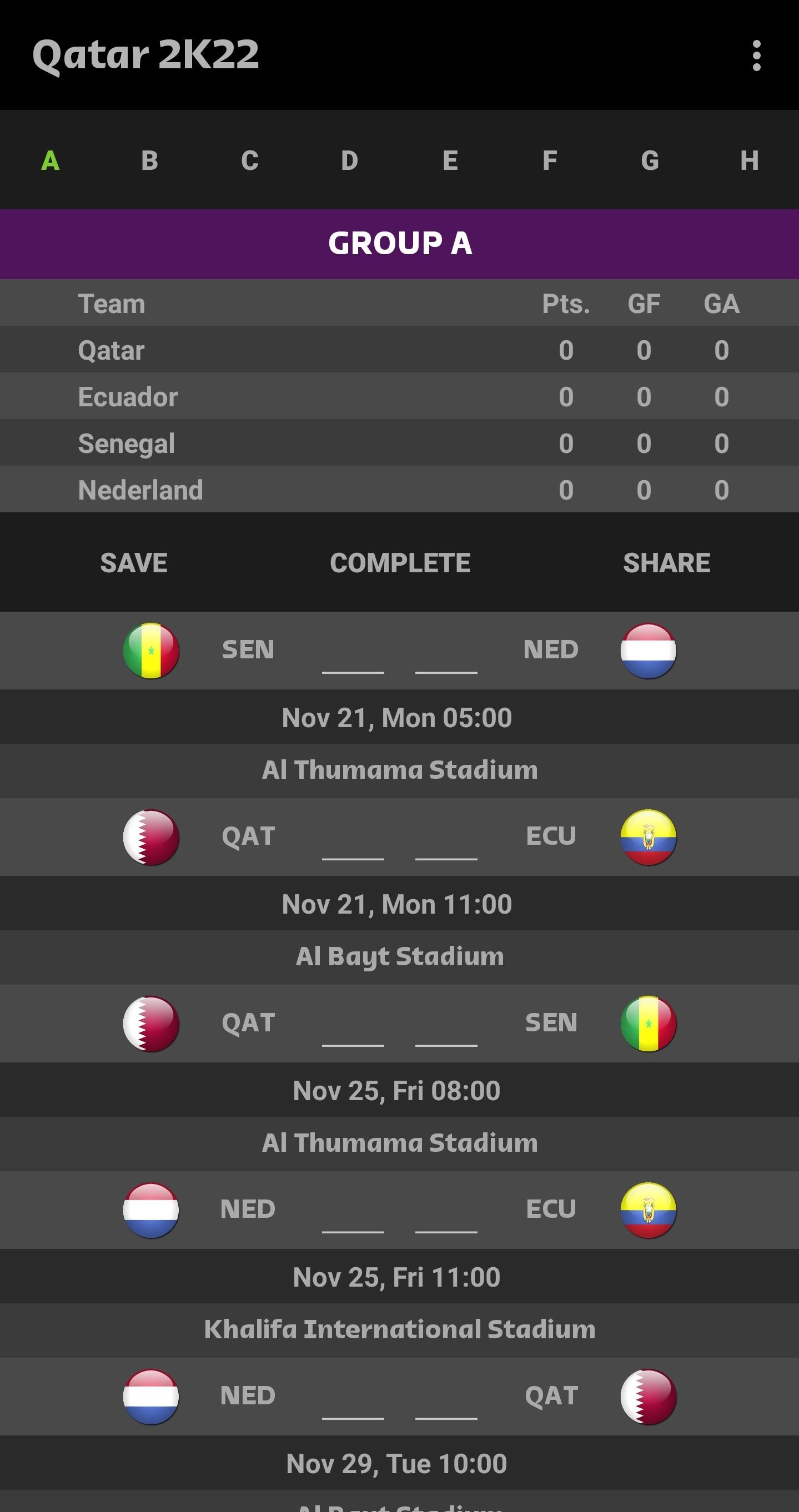Tap Netherlands flag in SEN vs NED match
The width and height of the screenshot is (799, 1512).
point(648,651)
